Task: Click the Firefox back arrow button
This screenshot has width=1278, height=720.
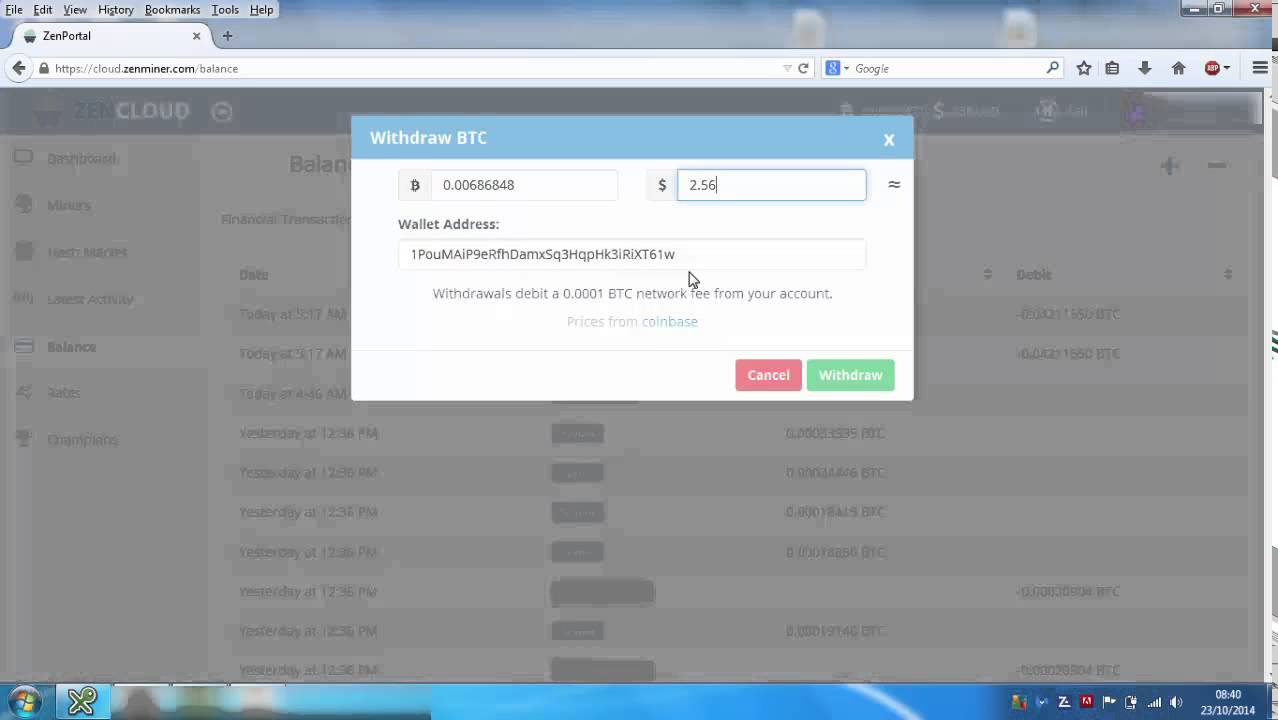Action: click(19, 68)
